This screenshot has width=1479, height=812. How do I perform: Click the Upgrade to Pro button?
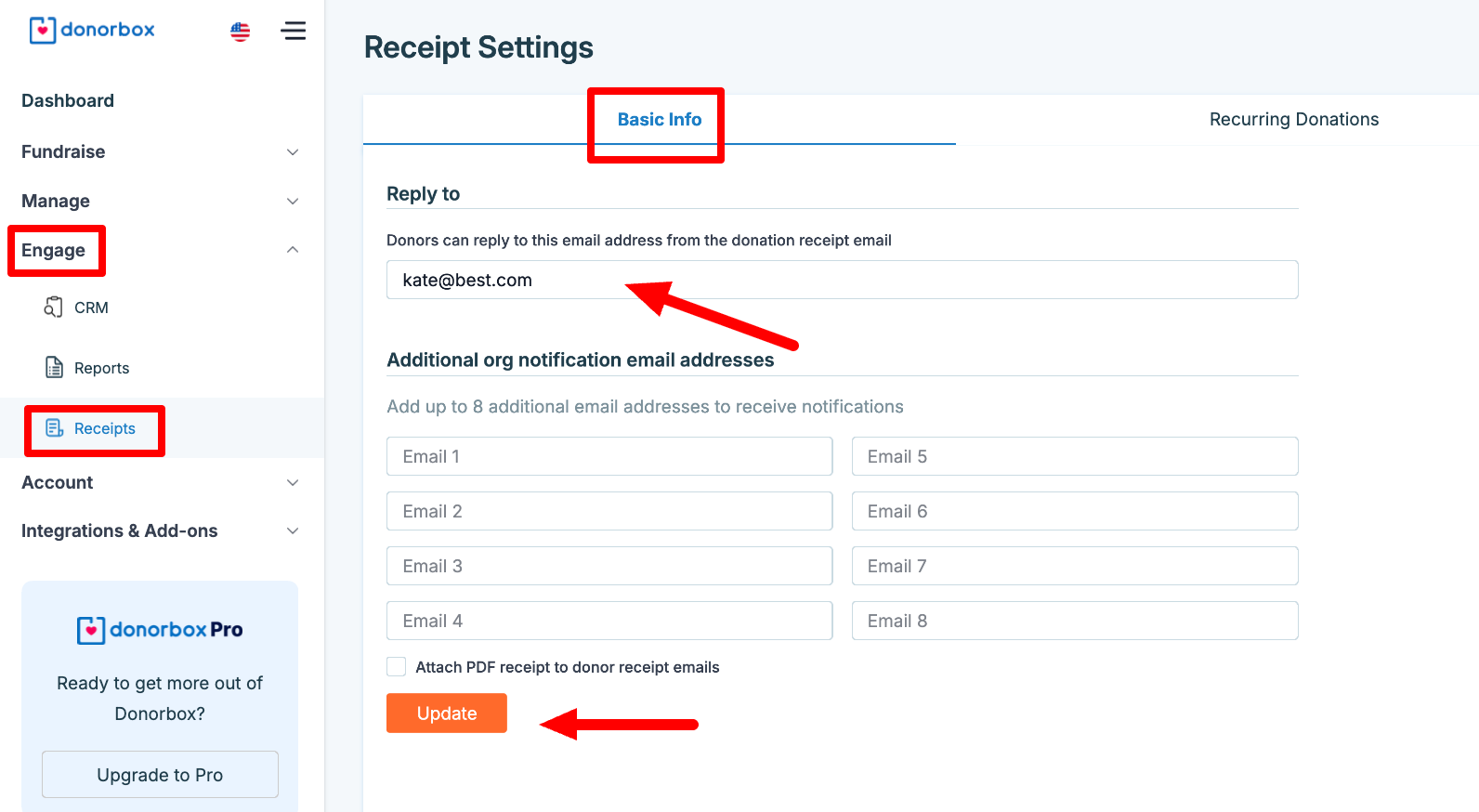[x=160, y=775]
